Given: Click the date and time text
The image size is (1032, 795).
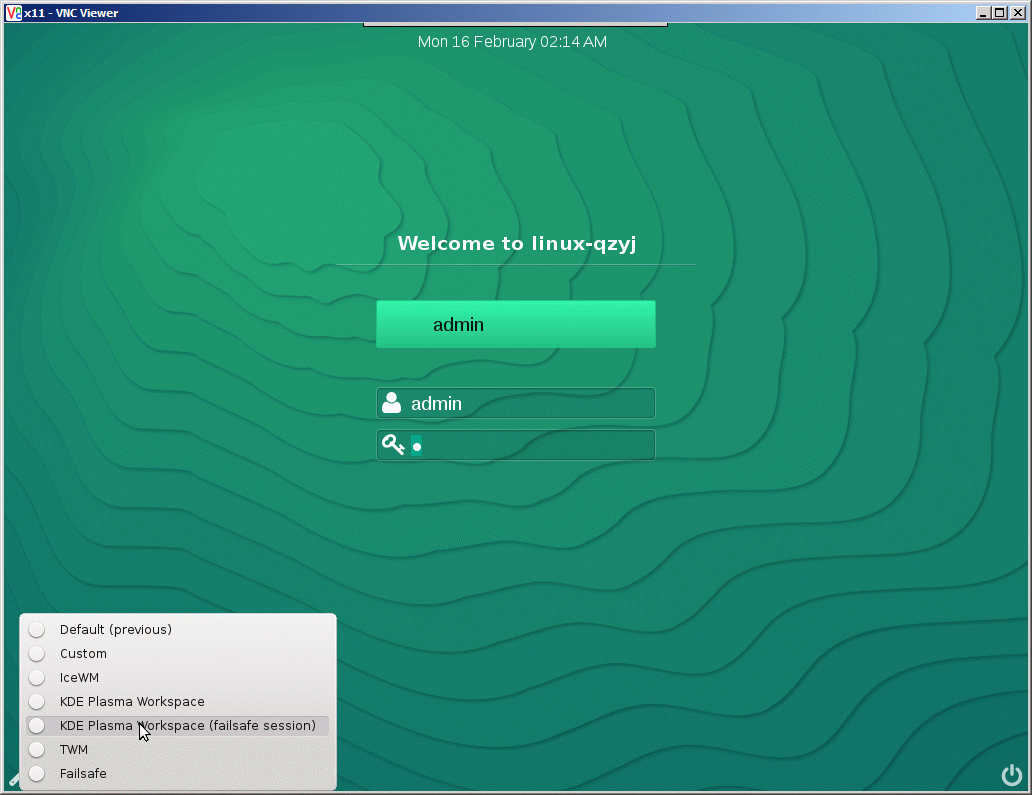Looking at the screenshot, I should 512,41.
